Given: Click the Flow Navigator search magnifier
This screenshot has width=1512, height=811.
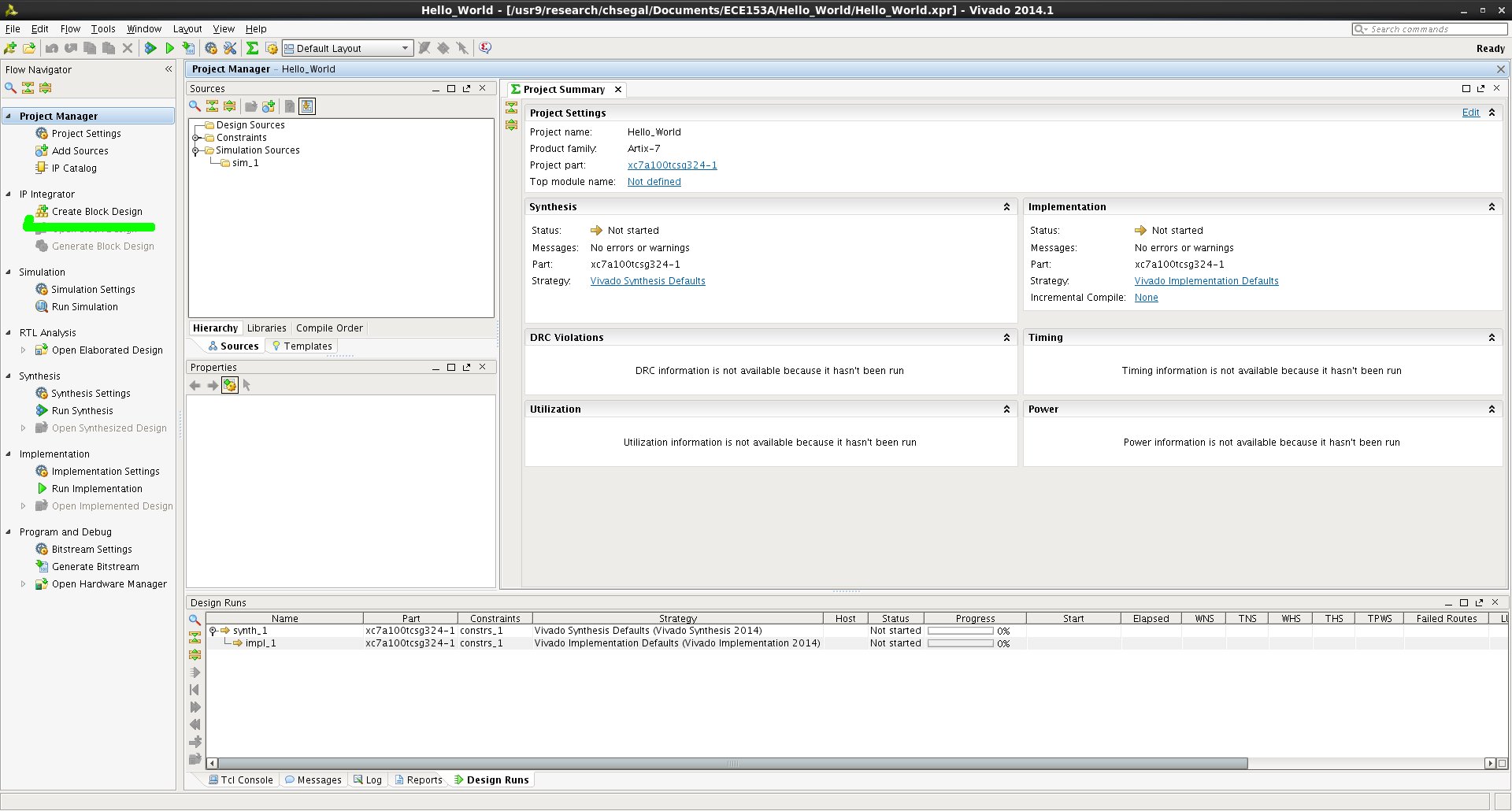Looking at the screenshot, I should (x=10, y=87).
